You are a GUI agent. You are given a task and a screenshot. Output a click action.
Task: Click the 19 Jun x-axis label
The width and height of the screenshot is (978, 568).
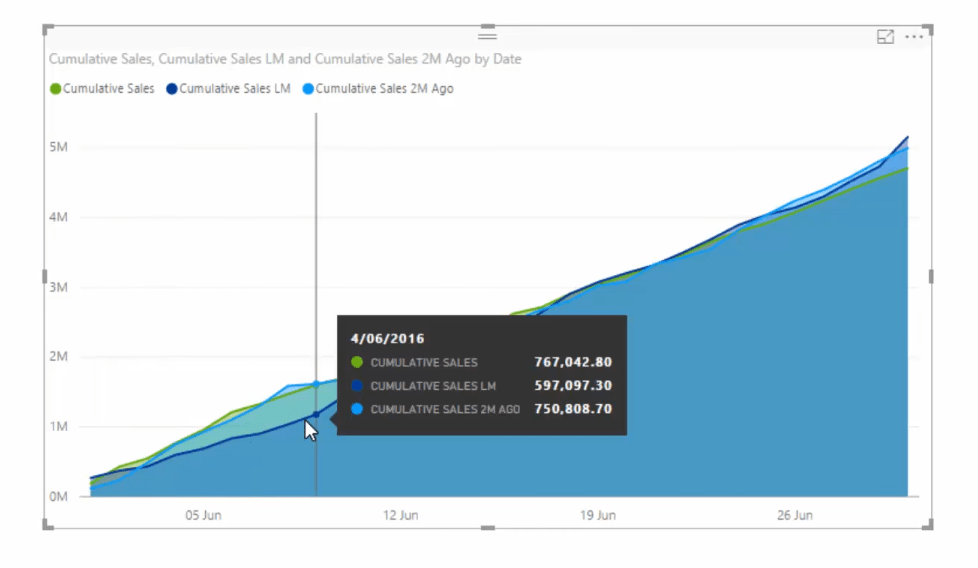point(598,515)
